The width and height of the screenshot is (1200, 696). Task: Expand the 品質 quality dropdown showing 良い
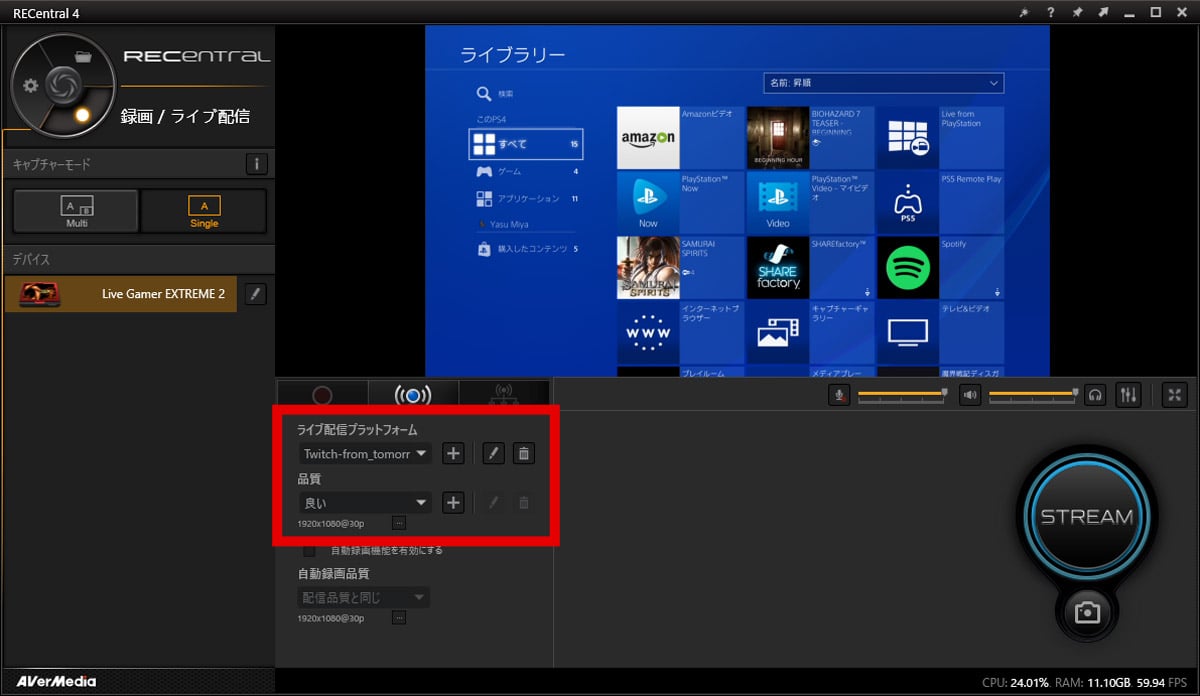pos(365,502)
